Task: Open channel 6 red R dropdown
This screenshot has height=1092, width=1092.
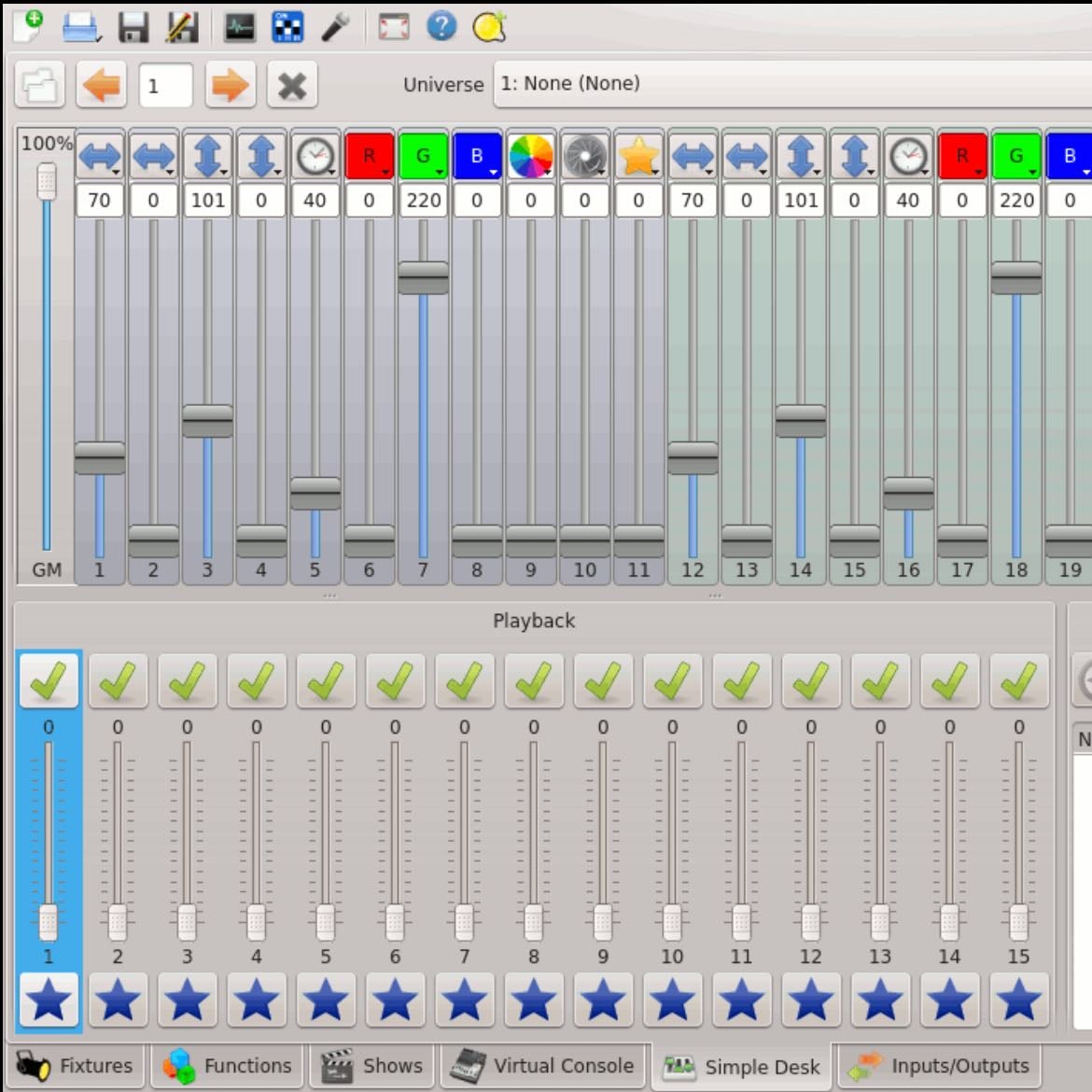Action: (369, 155)
